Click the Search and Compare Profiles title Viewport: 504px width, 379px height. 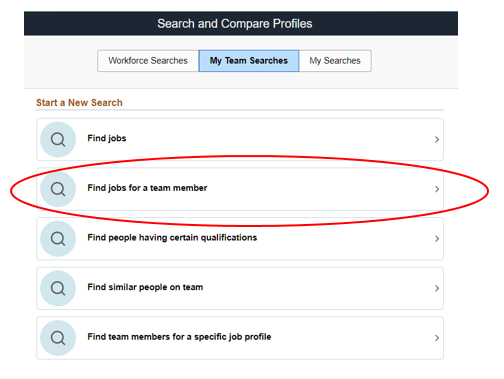coord(235,24)
